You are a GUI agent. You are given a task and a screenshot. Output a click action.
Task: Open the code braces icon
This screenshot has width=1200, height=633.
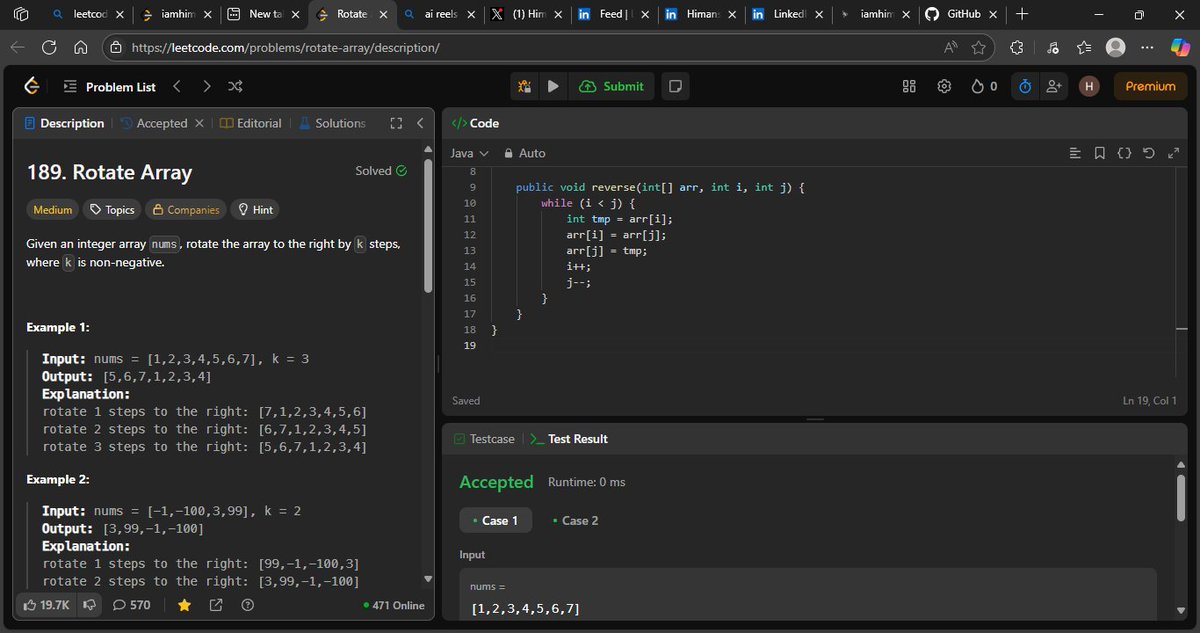[1124, 153]
